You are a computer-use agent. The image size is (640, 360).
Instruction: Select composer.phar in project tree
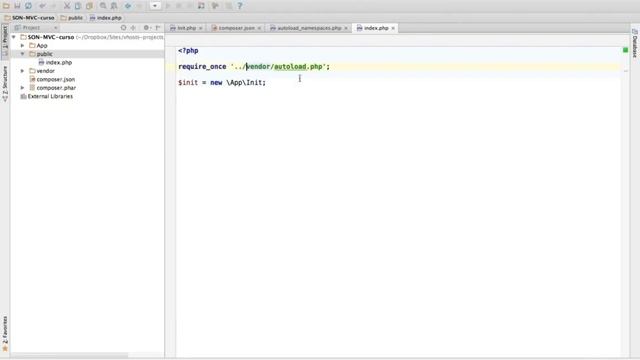(53, 88)
